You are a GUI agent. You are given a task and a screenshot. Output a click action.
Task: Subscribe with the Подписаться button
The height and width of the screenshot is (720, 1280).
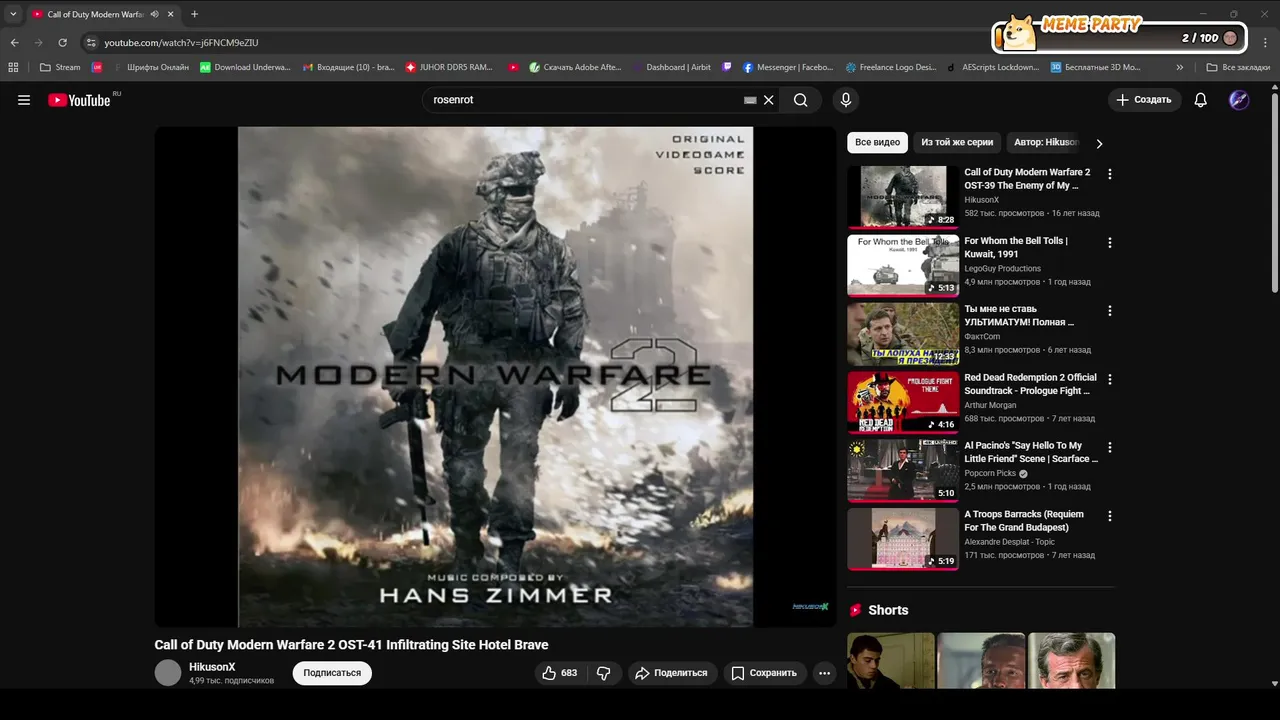[x=332, y=673]
